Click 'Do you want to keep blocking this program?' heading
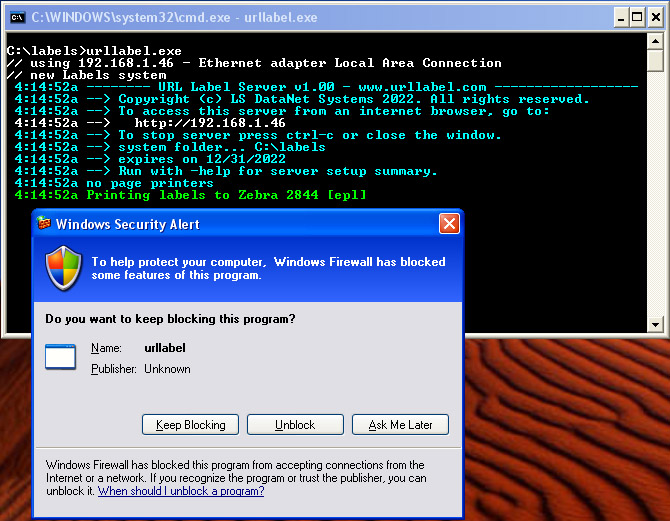Screen dimensions: 670x521 pos(170,319)
